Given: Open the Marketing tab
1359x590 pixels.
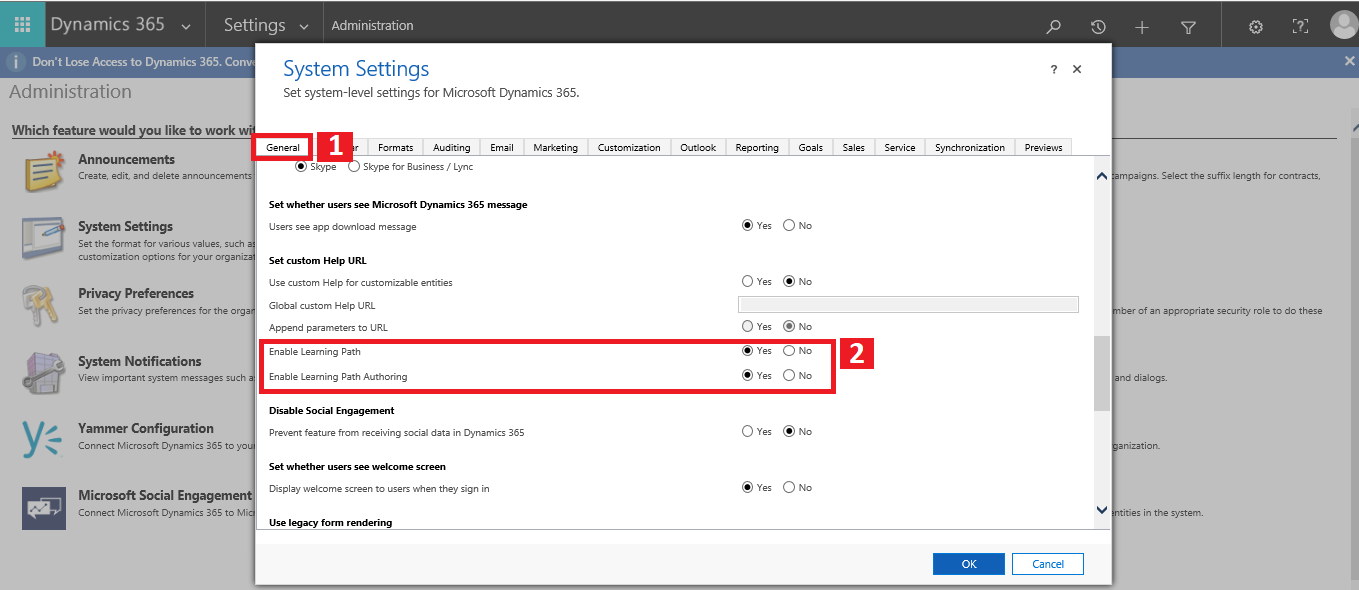Looking at the screenshot, I should pyautogui.click(x=555, y=147).
